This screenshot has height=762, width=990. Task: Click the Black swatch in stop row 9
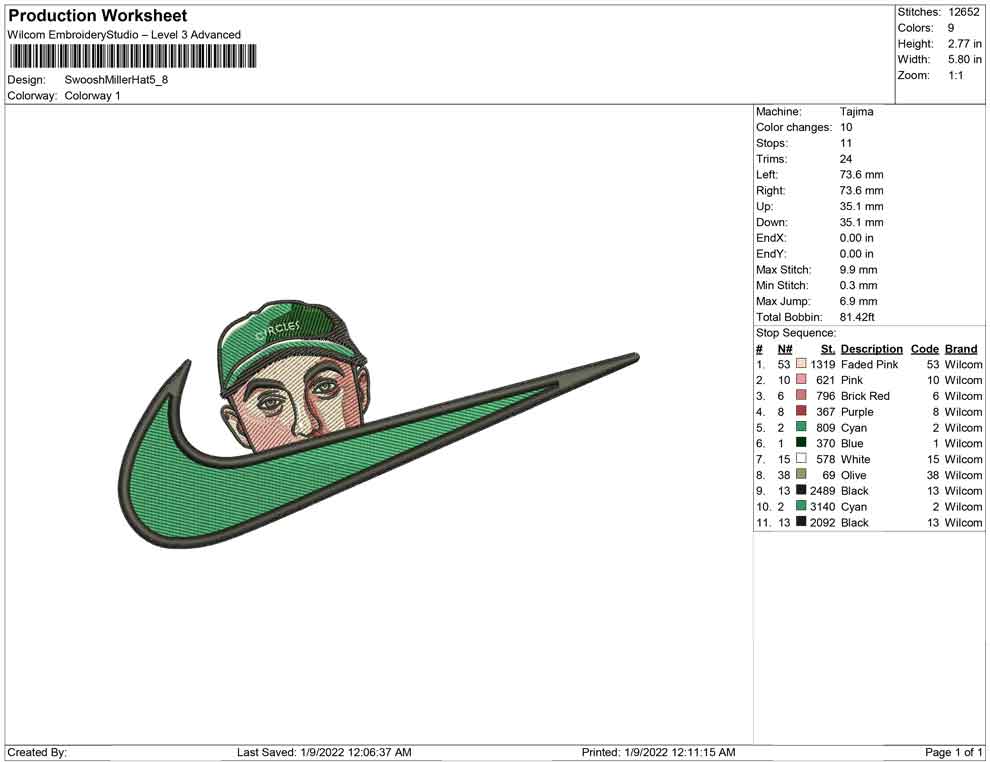tap(801, 490)
